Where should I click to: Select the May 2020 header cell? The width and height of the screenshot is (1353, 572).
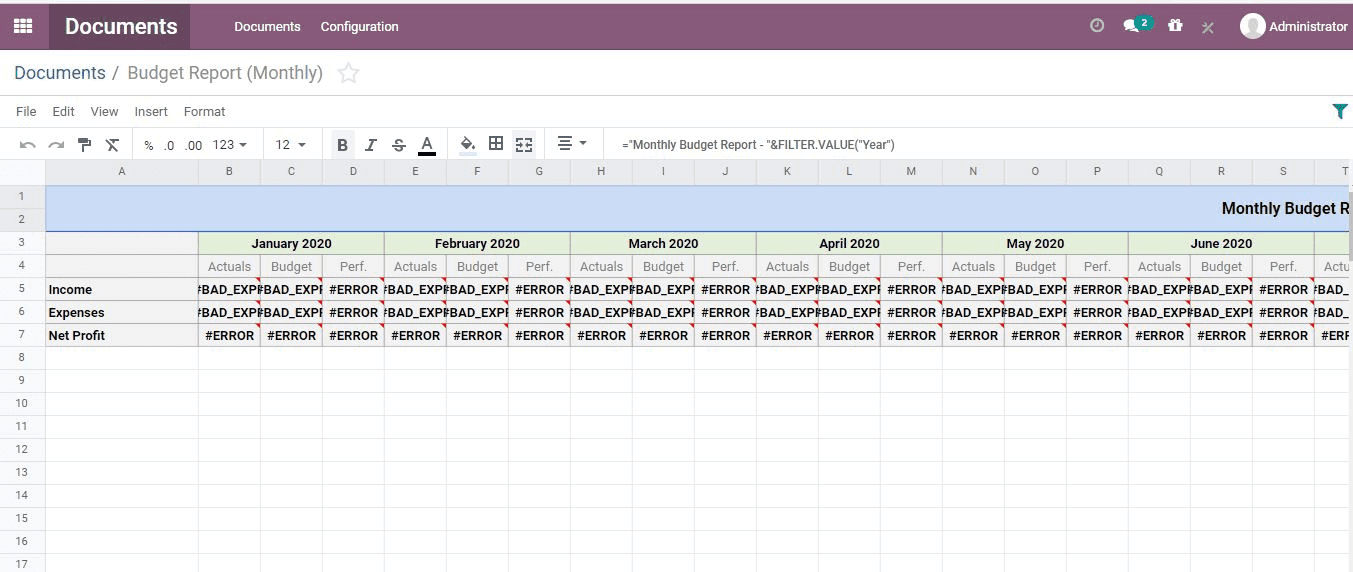coord(1035,243)
